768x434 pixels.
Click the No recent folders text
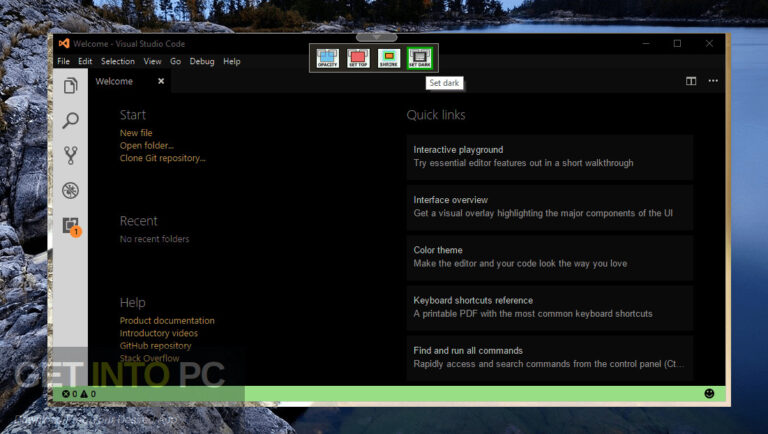pyautogui.click(x=154, y=239)
